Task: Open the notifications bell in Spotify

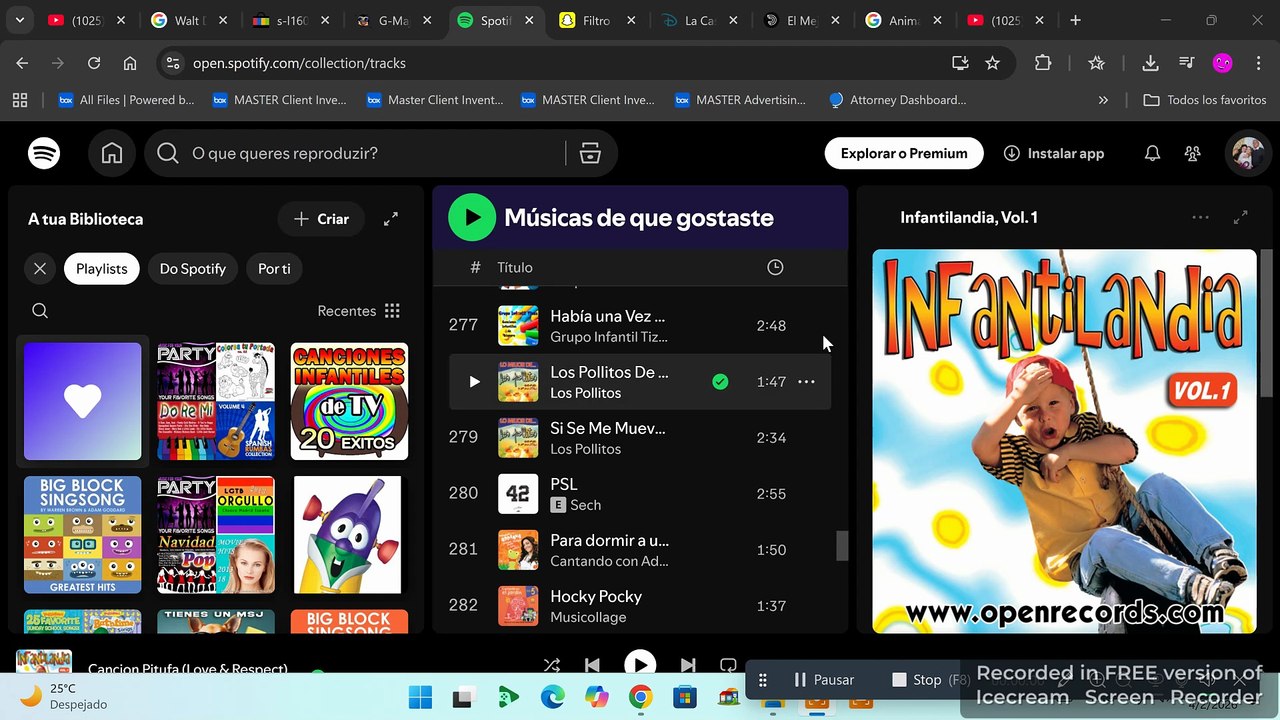Action: point(1152,154)
